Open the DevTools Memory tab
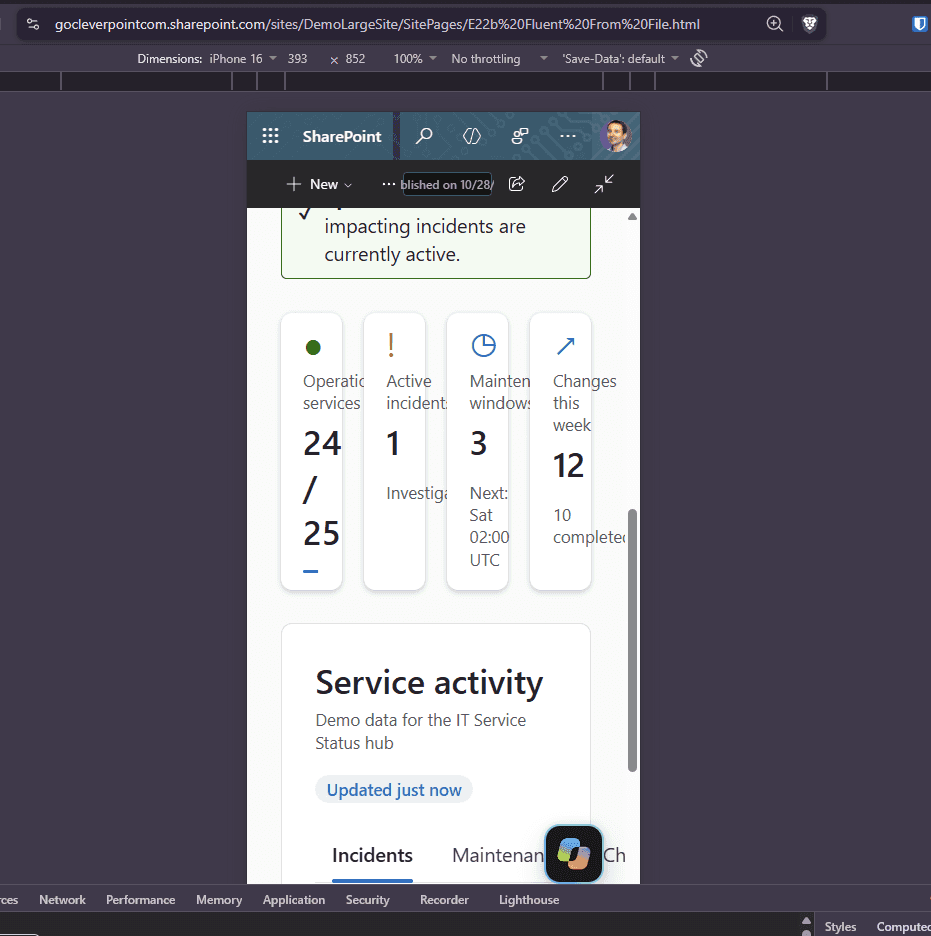 coord(219,900)
